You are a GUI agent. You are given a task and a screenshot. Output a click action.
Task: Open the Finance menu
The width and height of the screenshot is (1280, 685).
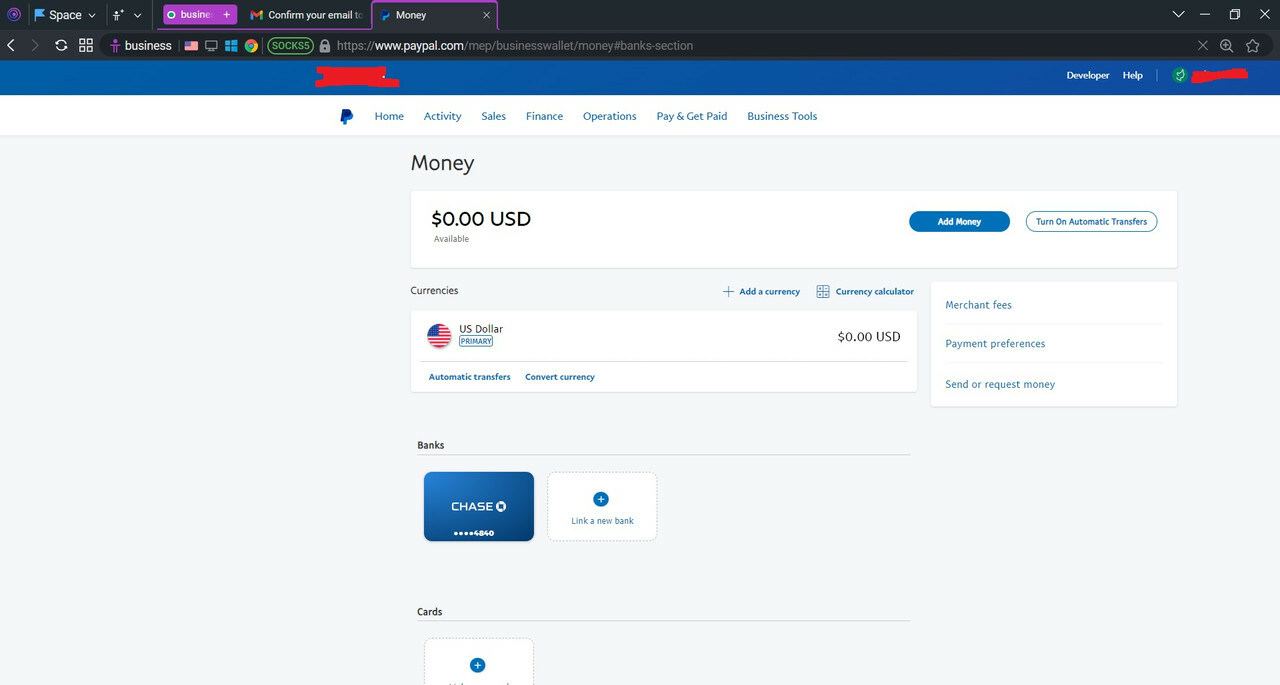(544, 116)
